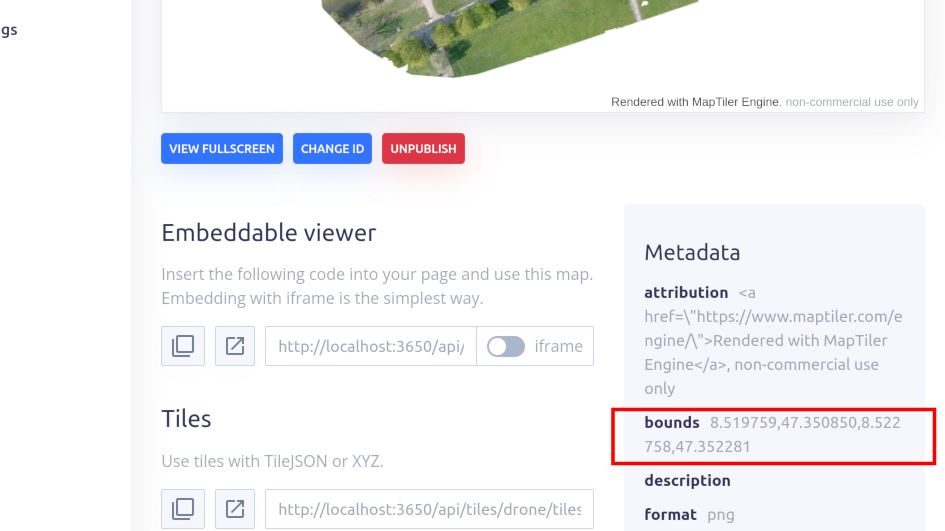Click the Tiles section heading
Screen dimensions: 945x531
[186, 418]
